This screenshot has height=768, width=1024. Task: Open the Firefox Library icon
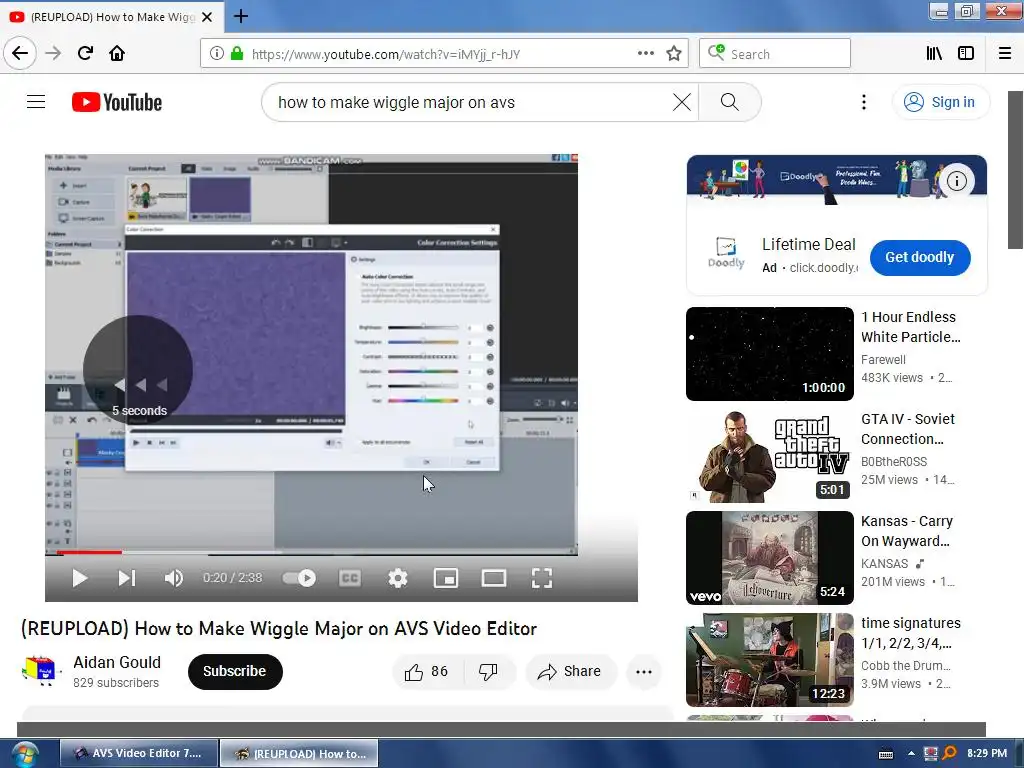(934, 54)
